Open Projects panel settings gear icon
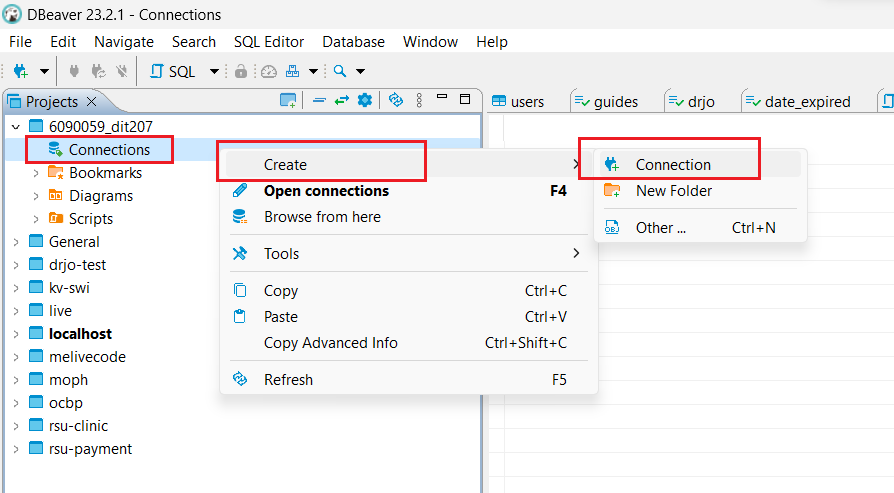The width and height of the screenshot is (894, 493). click(x=365, y=100)
